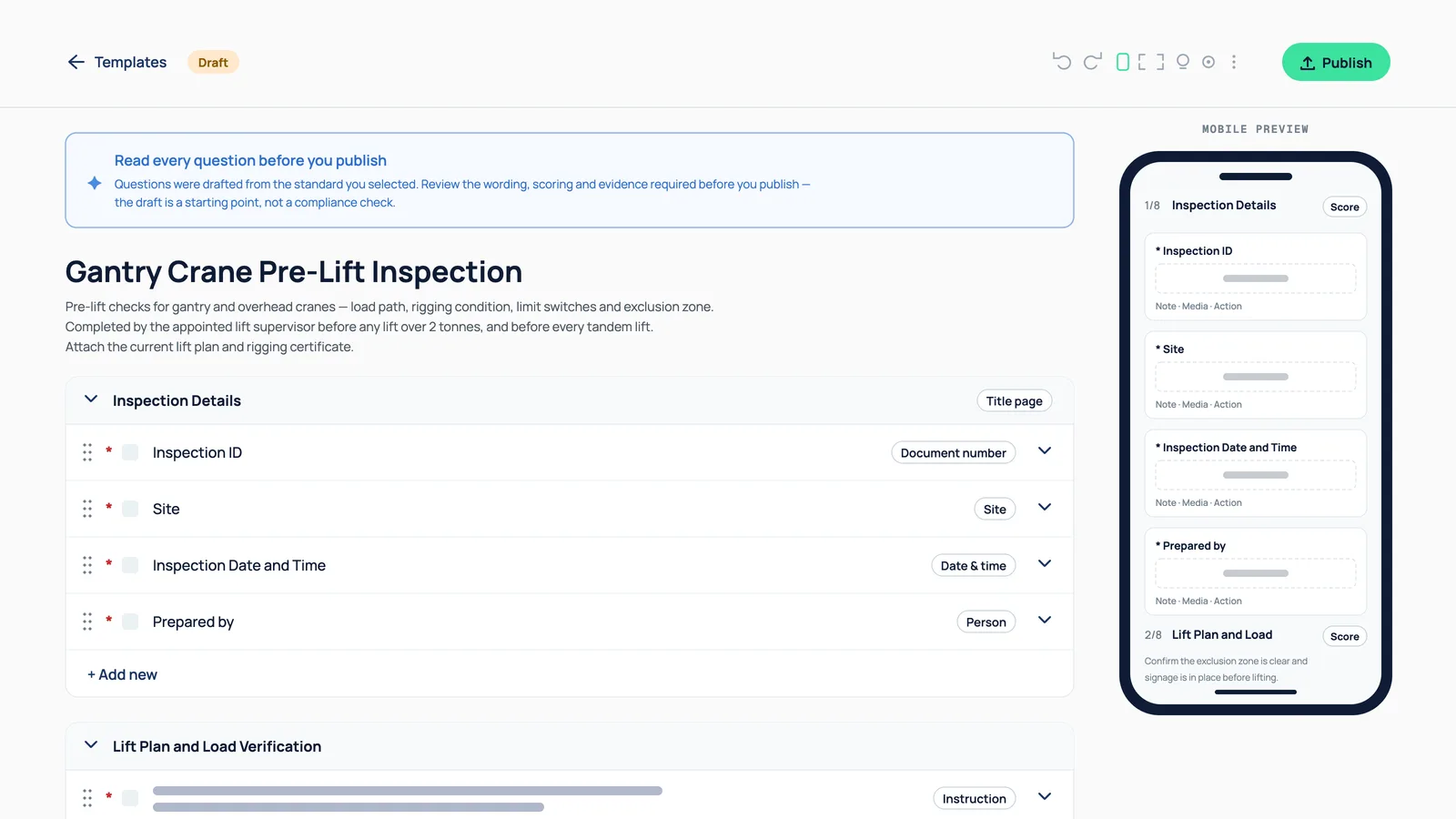Screen dimensions: 1456x819
Task: Grab the drag handle of the Instruction row
Action: coord(87,798)
